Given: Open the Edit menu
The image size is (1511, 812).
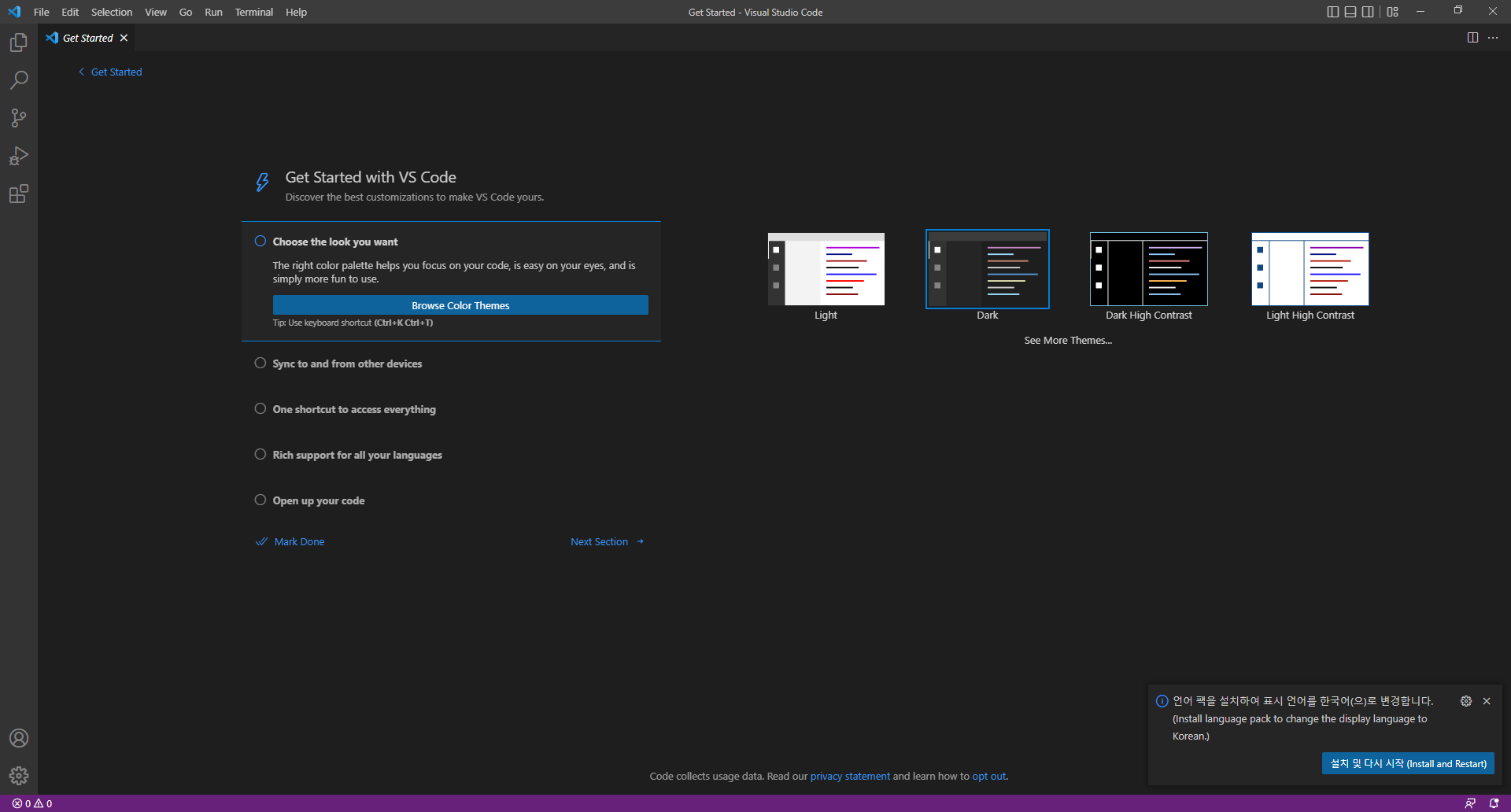Looking at the screenshot, I should click(x=70, y=12).
